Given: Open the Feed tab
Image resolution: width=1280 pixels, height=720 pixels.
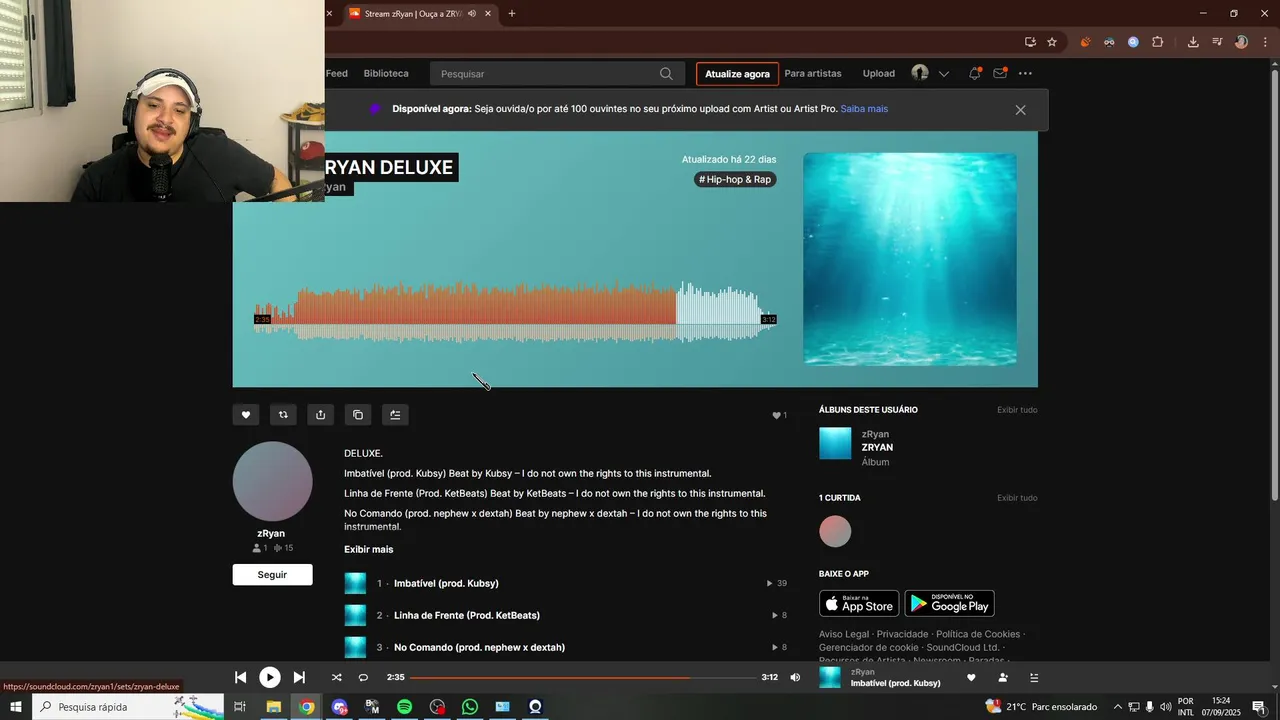Looking at the screenshot, I should point(337,73).
